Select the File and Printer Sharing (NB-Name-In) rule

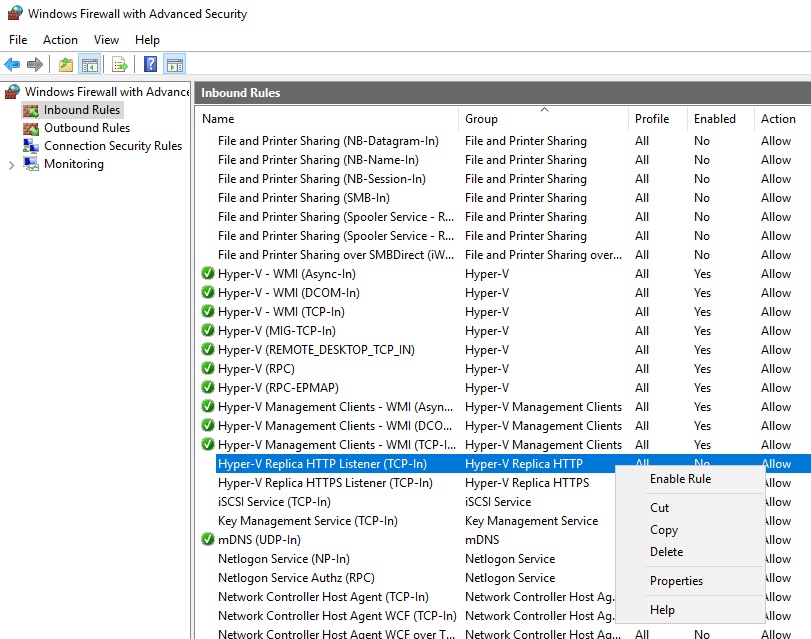click(318, 160)
